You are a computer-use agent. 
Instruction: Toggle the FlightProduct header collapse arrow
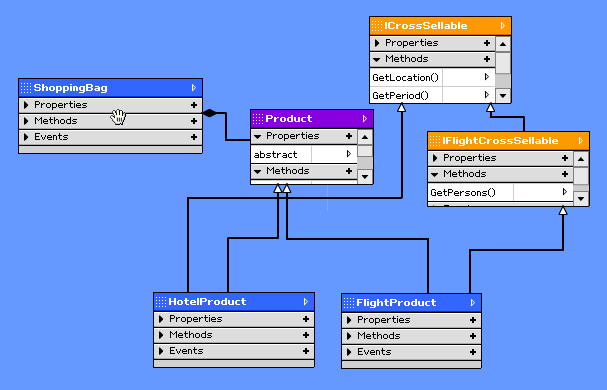472,302
